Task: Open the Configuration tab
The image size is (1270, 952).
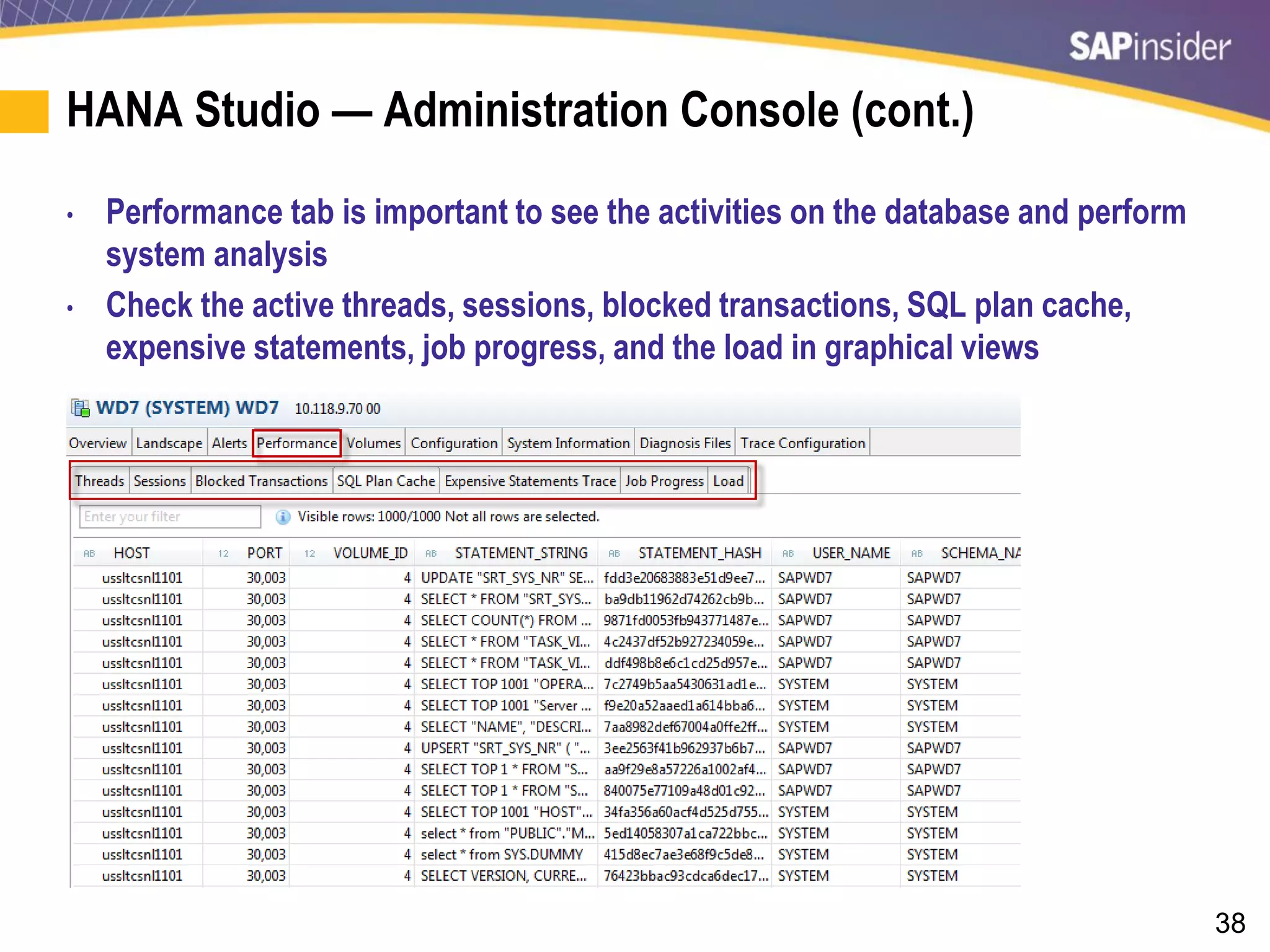Action: click(x=455, y=443)
